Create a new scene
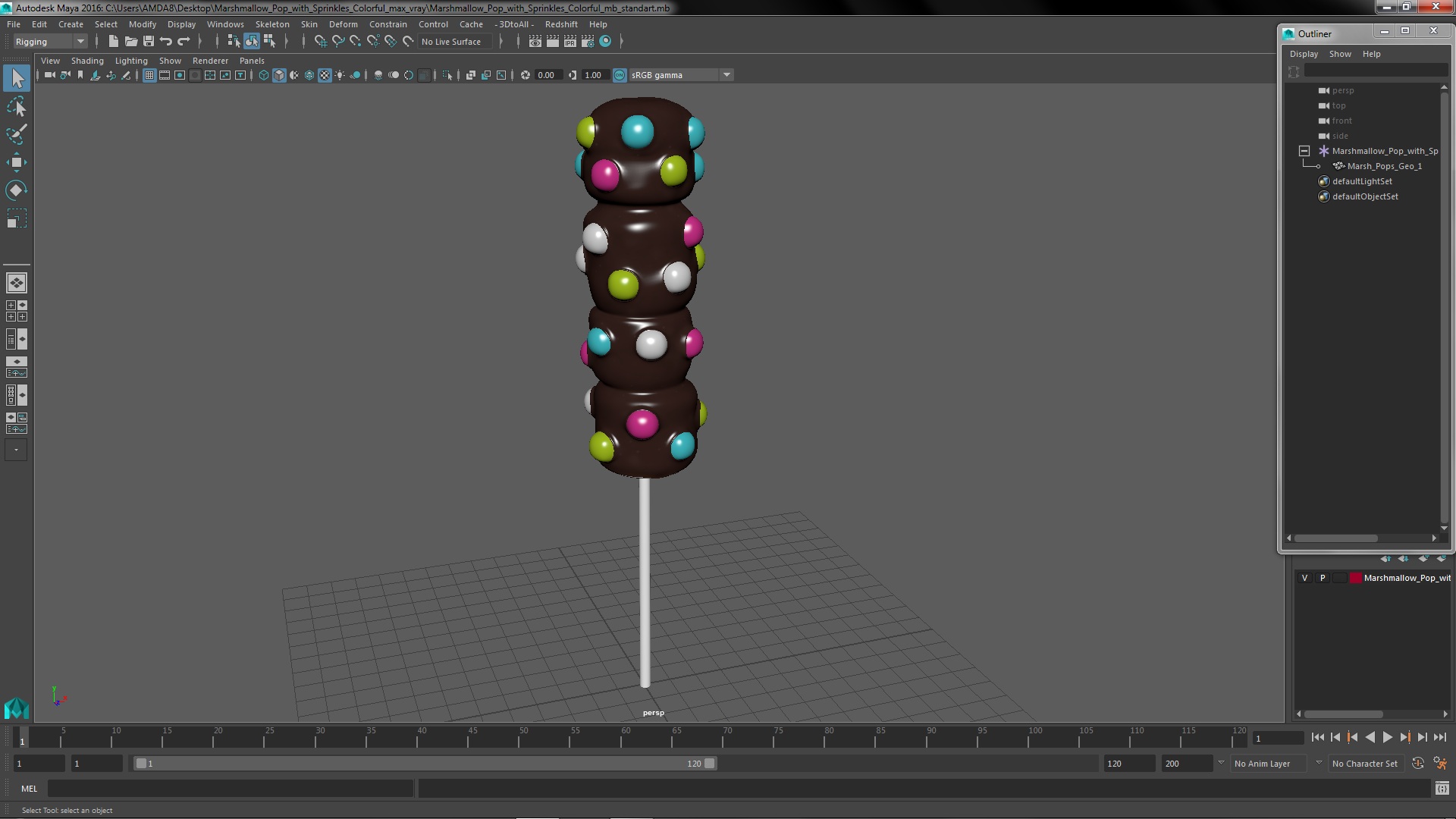 tap(114, 42)
